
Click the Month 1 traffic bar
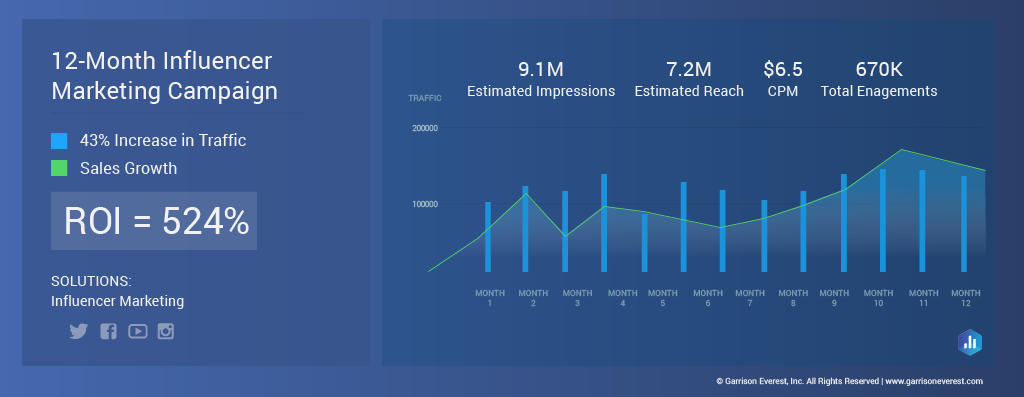tap(488, 237)
